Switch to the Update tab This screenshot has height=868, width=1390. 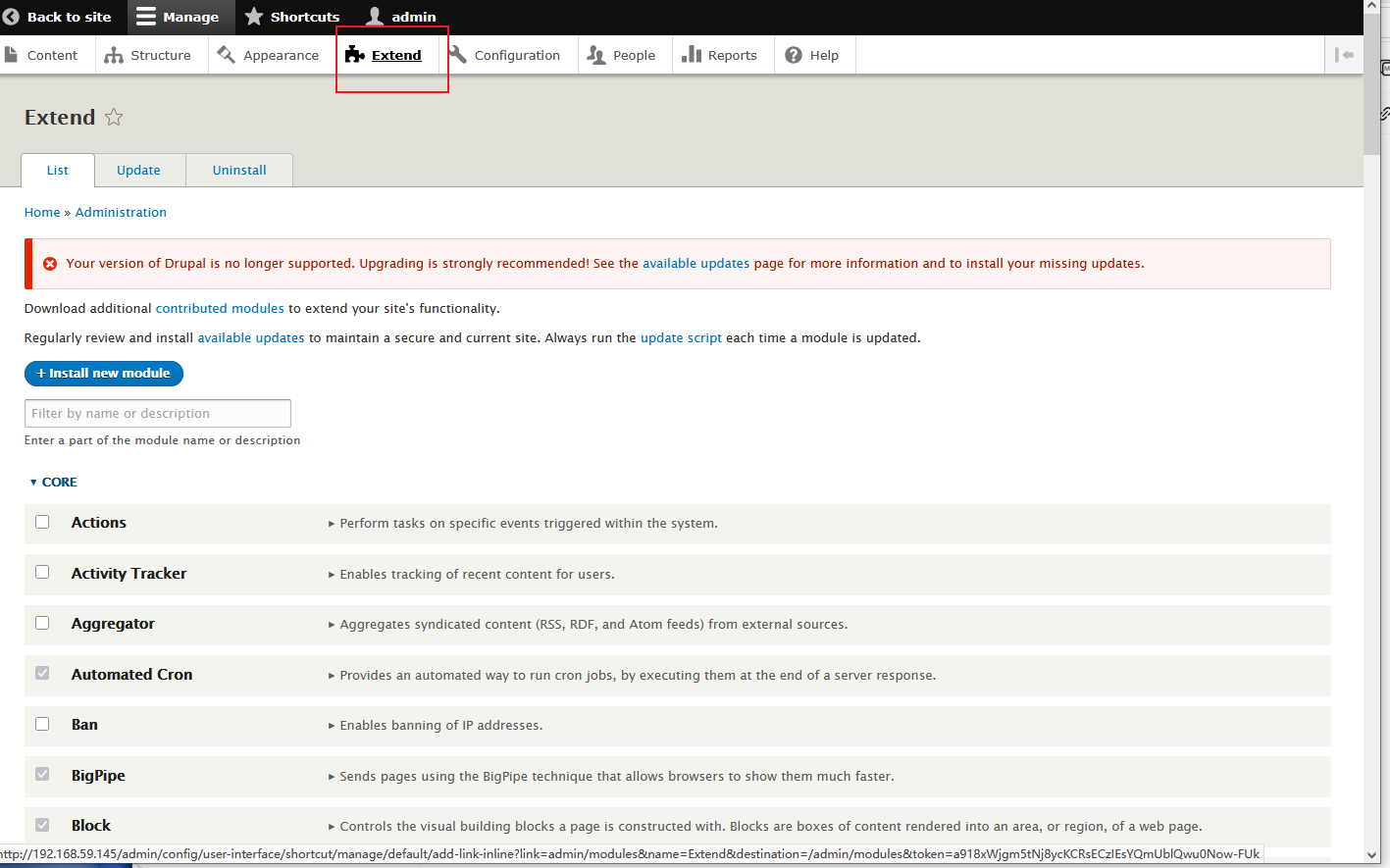tap(138, 170)
